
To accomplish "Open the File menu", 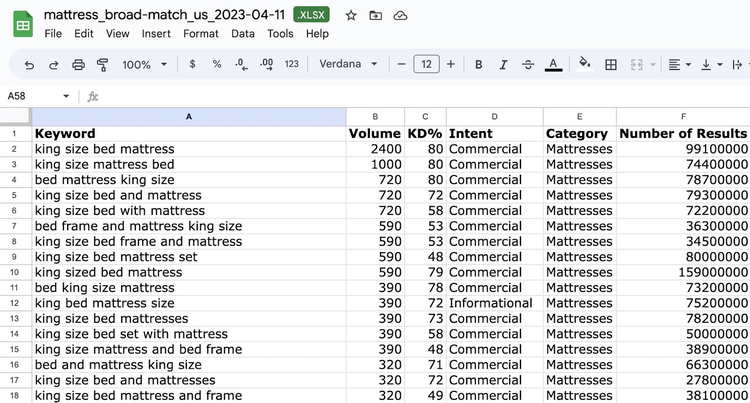I will pyautogui.click(x=53, y=34).
